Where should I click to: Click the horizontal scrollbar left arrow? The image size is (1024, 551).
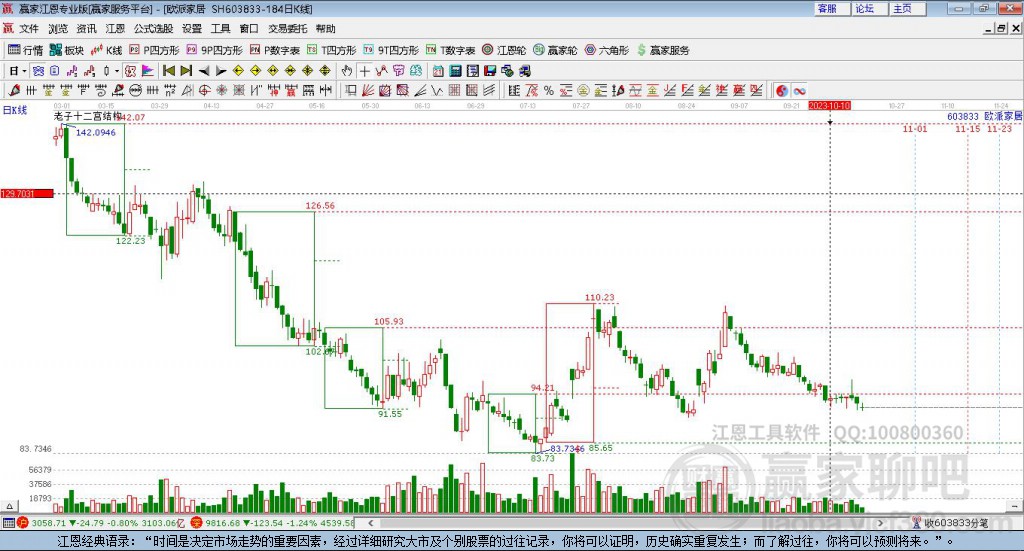[x=371, y=523]
